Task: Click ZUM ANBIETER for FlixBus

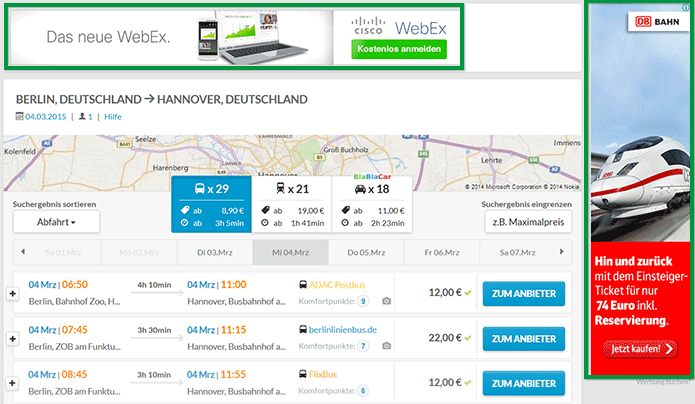Action: (x=524, y=384)
